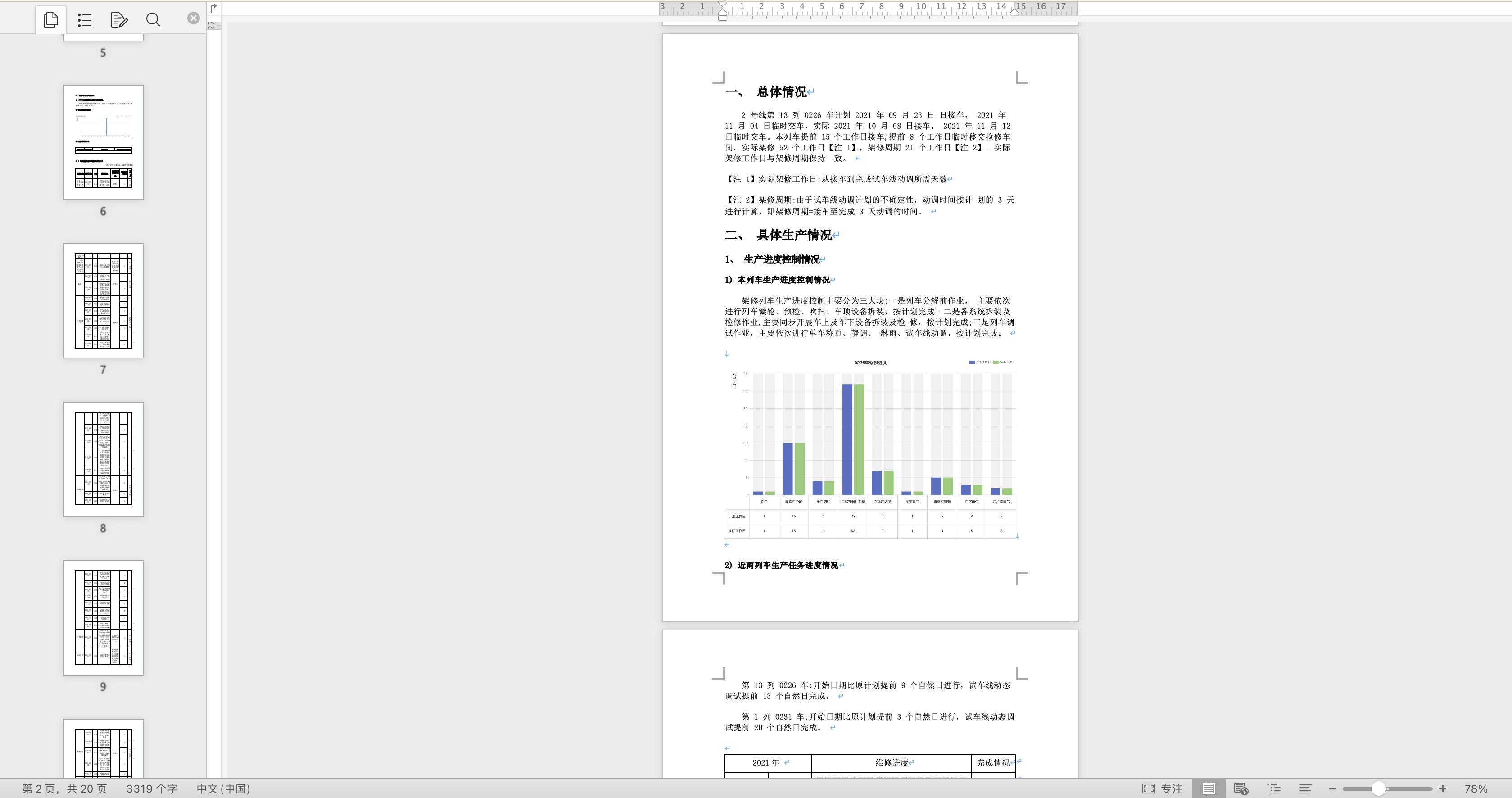Click page status 第 2 页，共 20 页
This screenshot has height=798, width=1512.
point(63,789)
